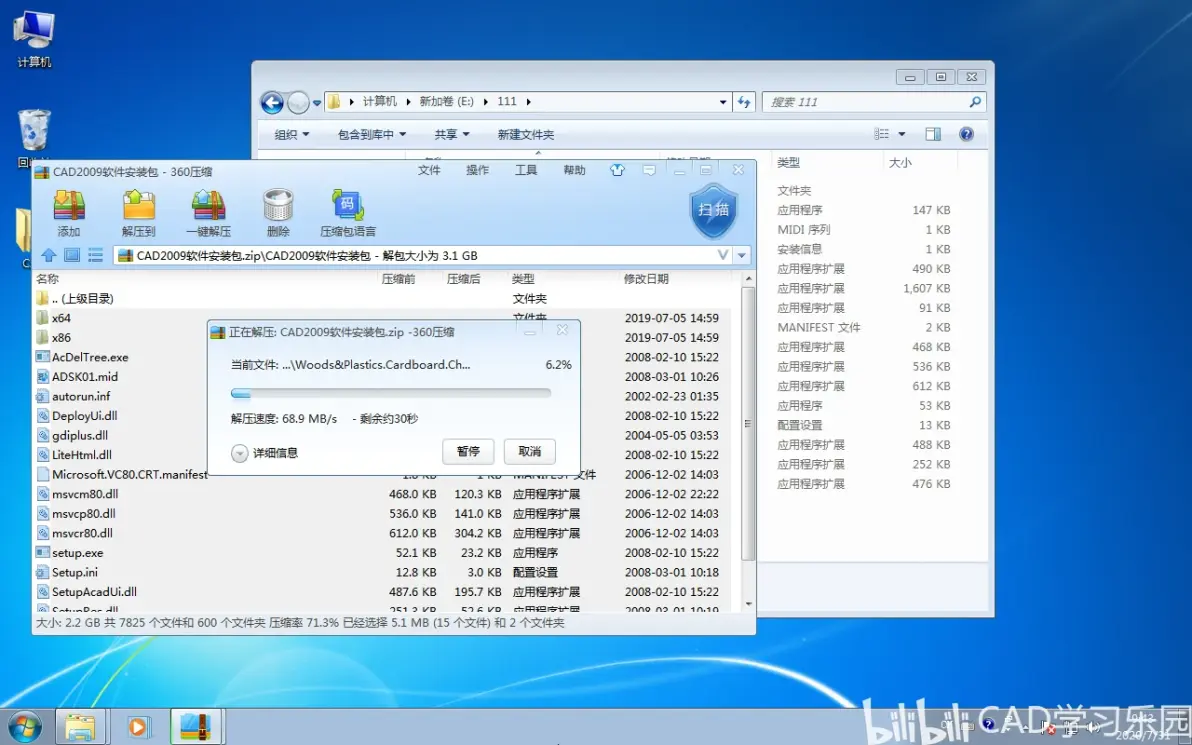Viewport: 1192px width, 745px height.
Task: Select the Setup.ini file row
Action: point(384,572)
